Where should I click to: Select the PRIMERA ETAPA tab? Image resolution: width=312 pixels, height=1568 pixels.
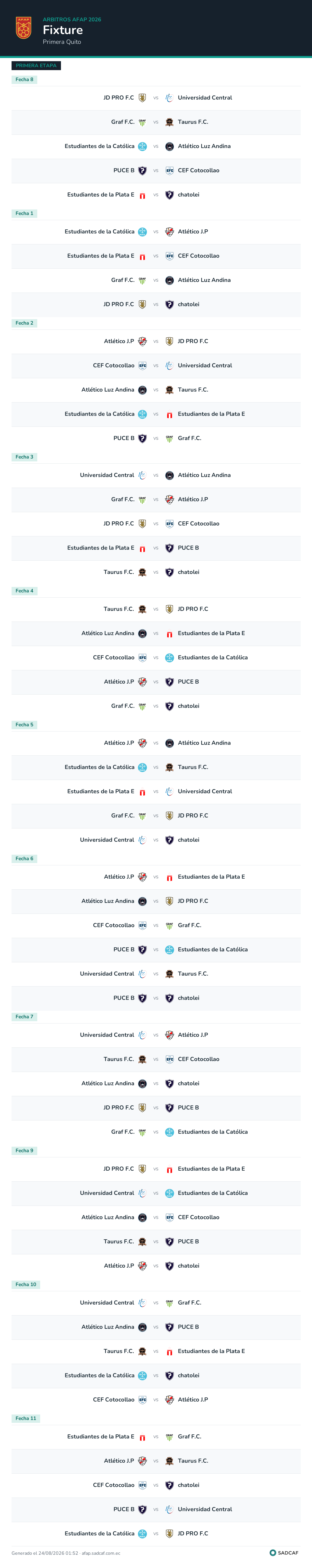pos(36,66)
